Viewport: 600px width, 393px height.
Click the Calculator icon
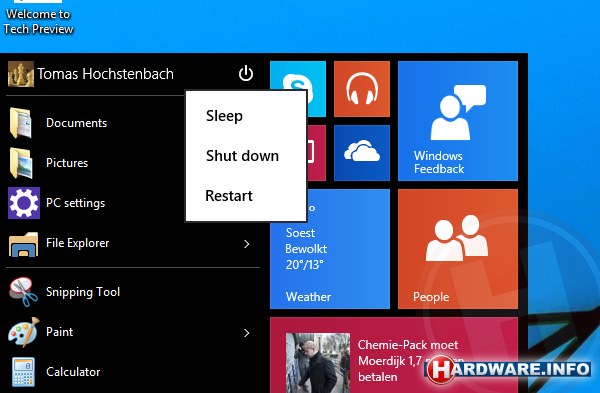point(23,372)
